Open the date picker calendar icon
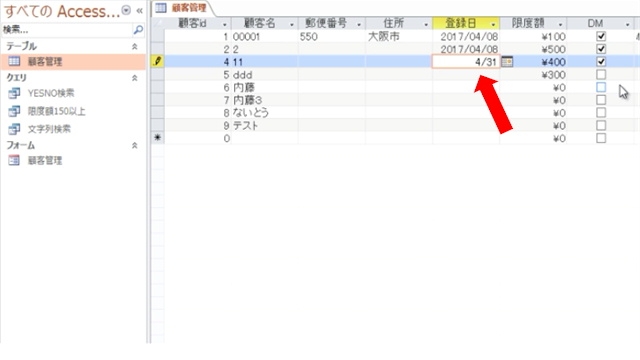Screen dimensions: 640x360 (x=507, y=62)
